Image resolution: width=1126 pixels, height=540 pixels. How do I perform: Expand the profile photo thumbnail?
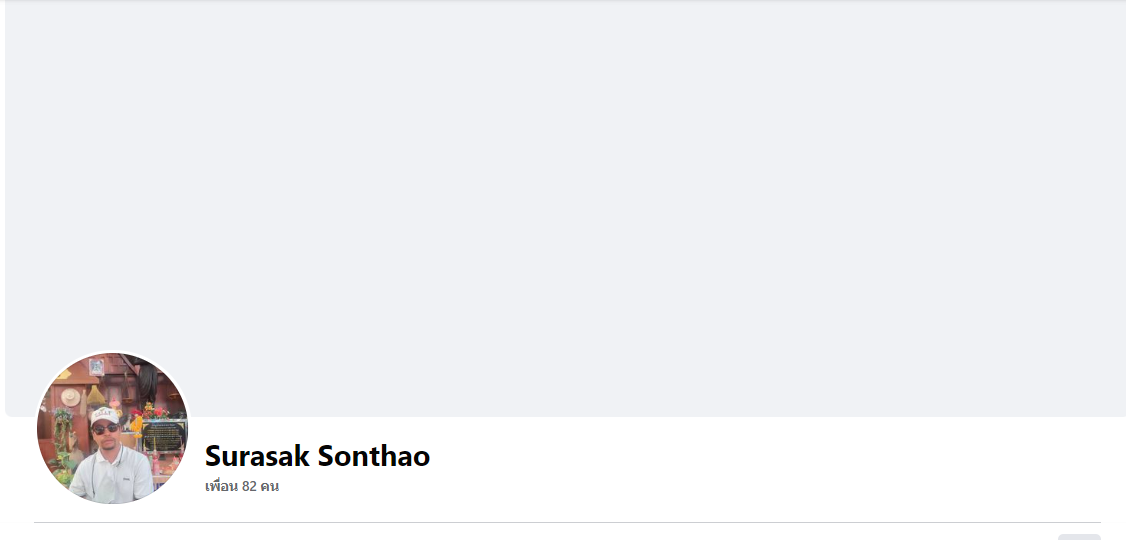(x=112, y=428)
